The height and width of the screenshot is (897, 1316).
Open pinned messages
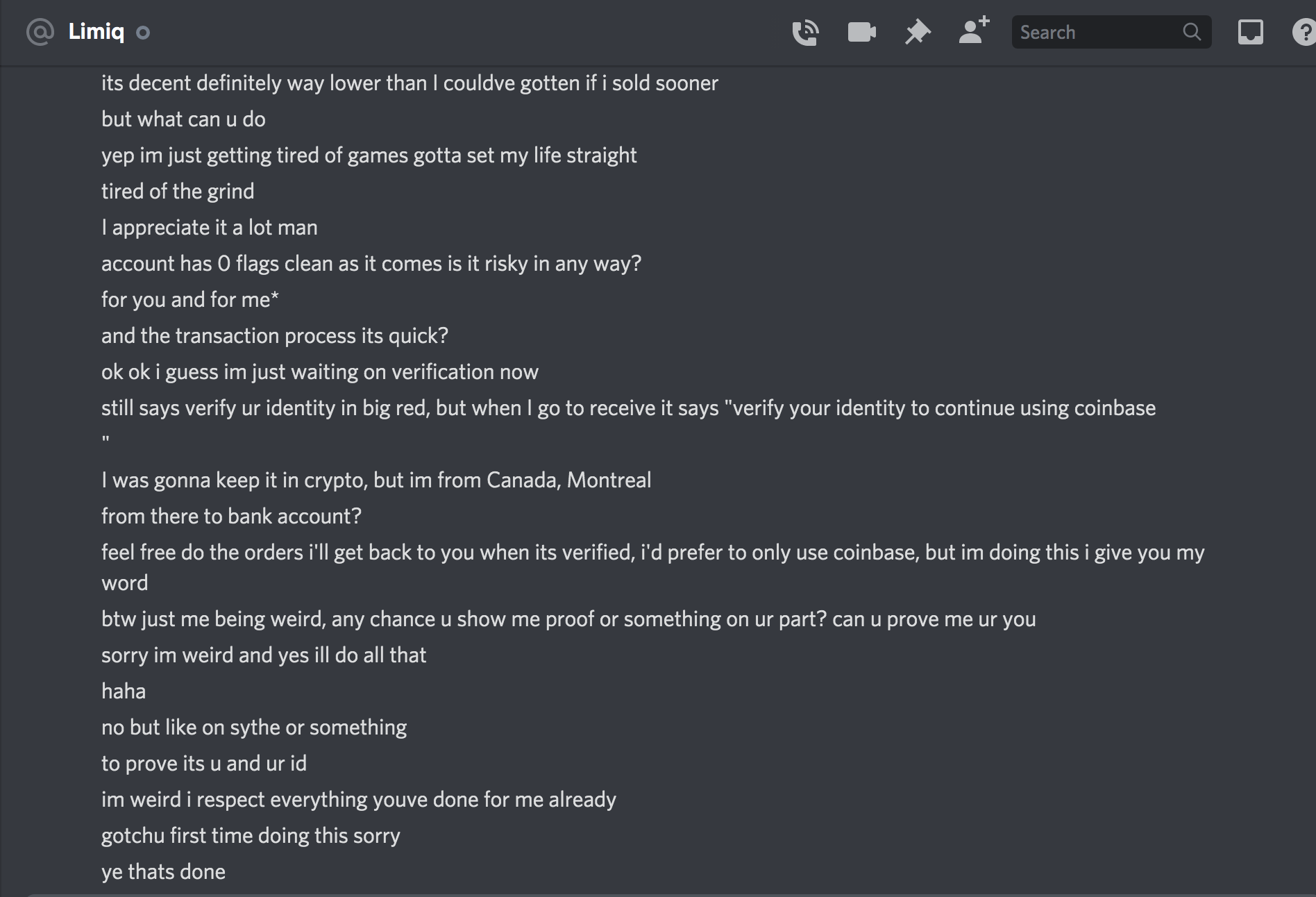tap(917, 33)
